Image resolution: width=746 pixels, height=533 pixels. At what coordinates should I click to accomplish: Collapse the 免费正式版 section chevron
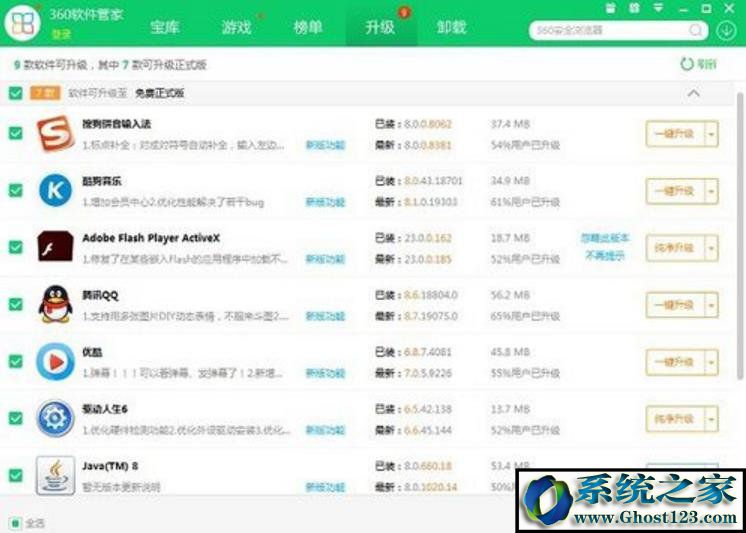pos(693,93)
